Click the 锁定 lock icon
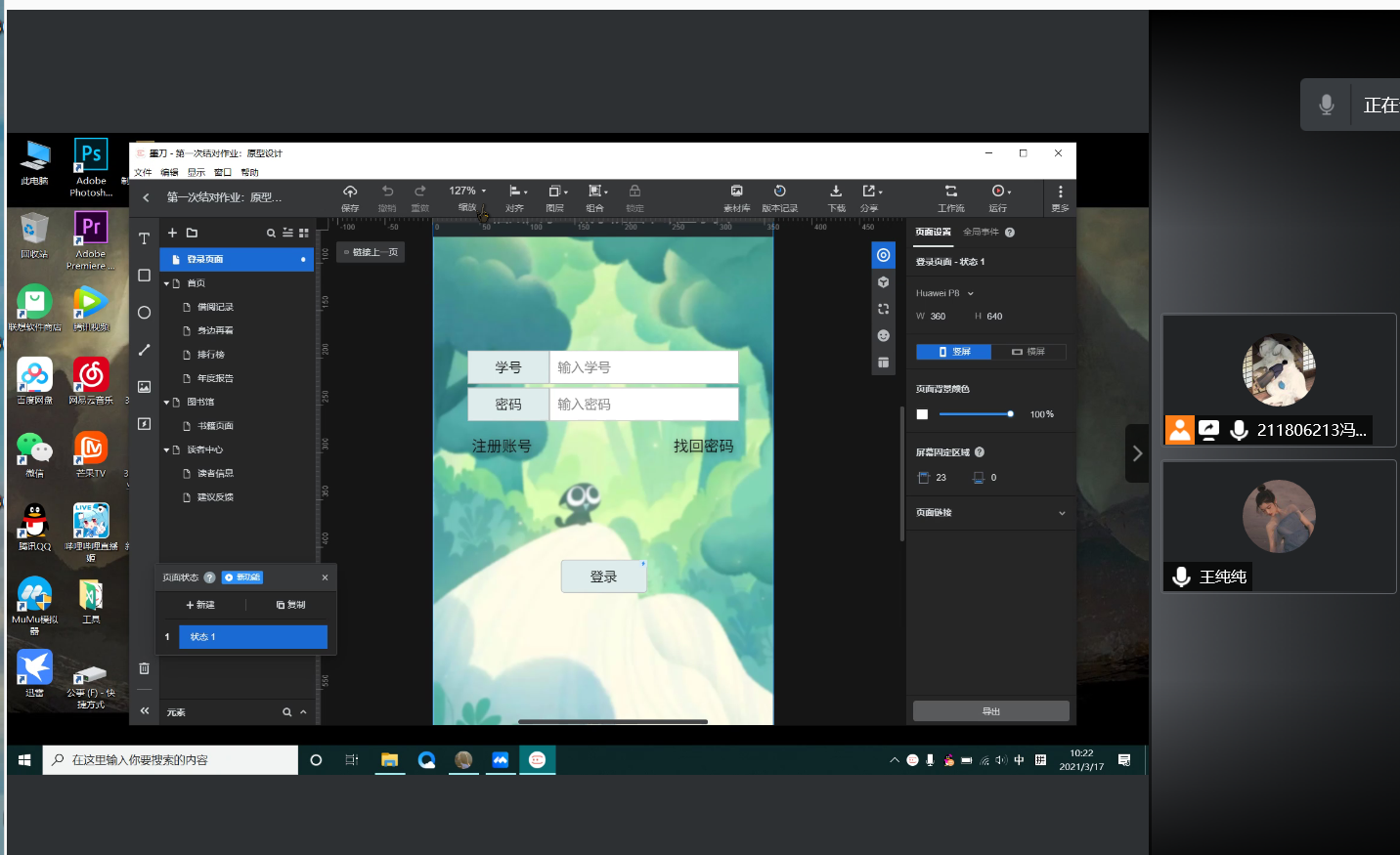The image size is (1400, 855). point(634,191)
